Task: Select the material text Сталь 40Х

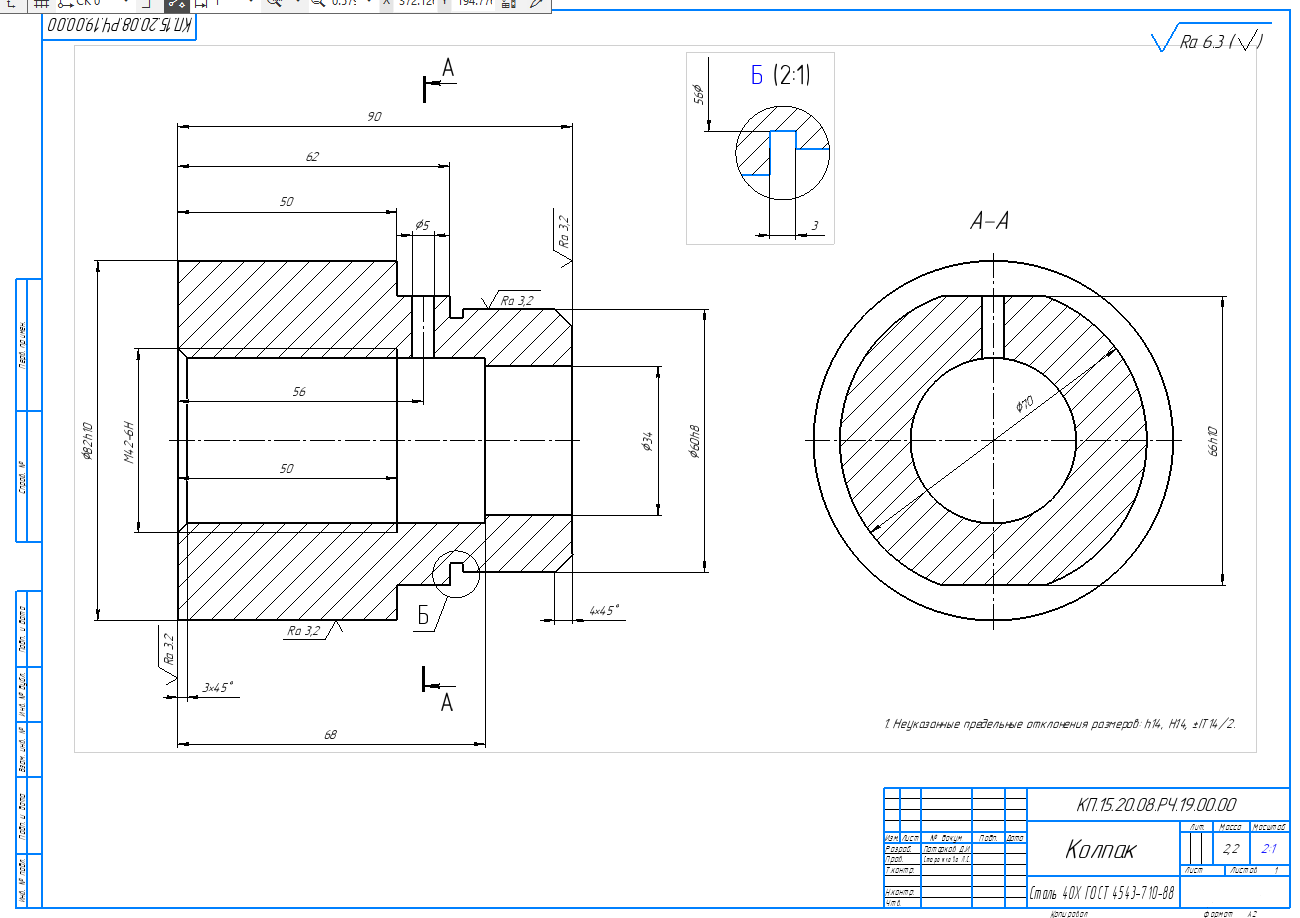Action: point(1101,892)
